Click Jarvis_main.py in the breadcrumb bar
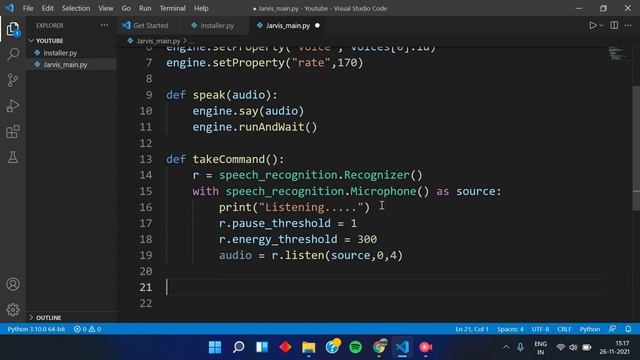 click(x=158, y=41)
